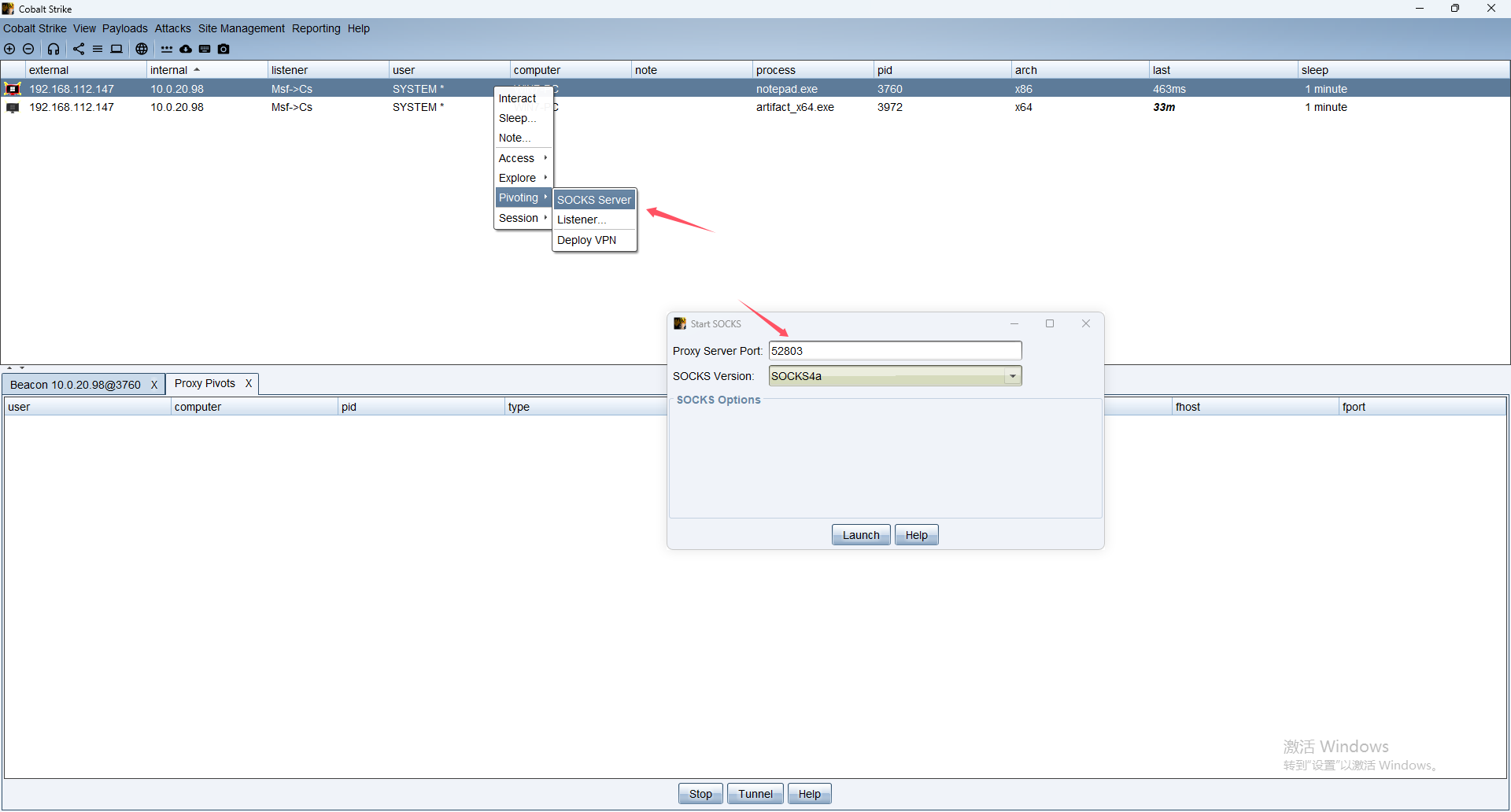Expand the Session submenu
Viewport: 1511px width, 812px height.
pos(523,218)
